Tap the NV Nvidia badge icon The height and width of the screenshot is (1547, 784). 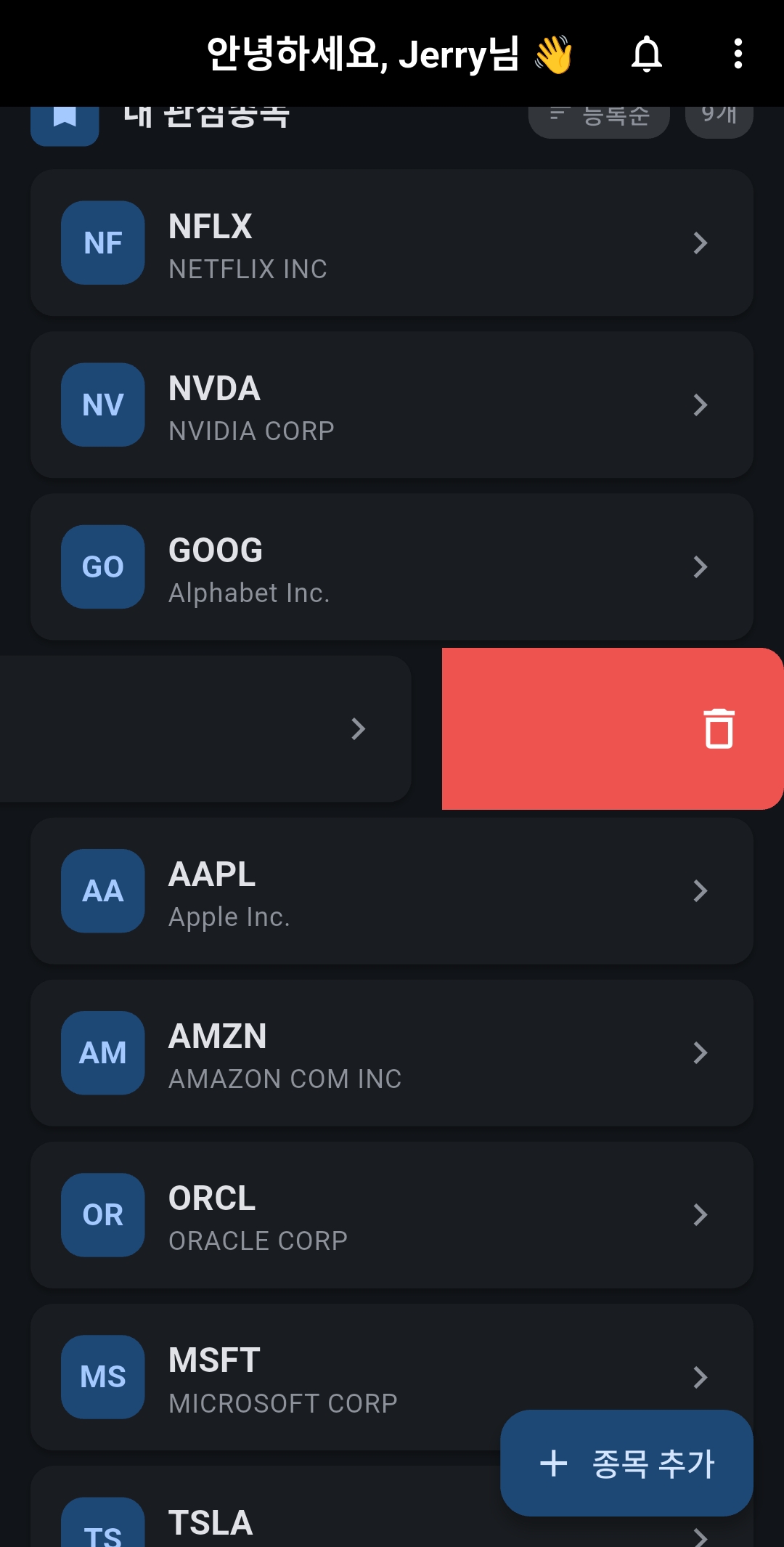(x=103, y=405)
